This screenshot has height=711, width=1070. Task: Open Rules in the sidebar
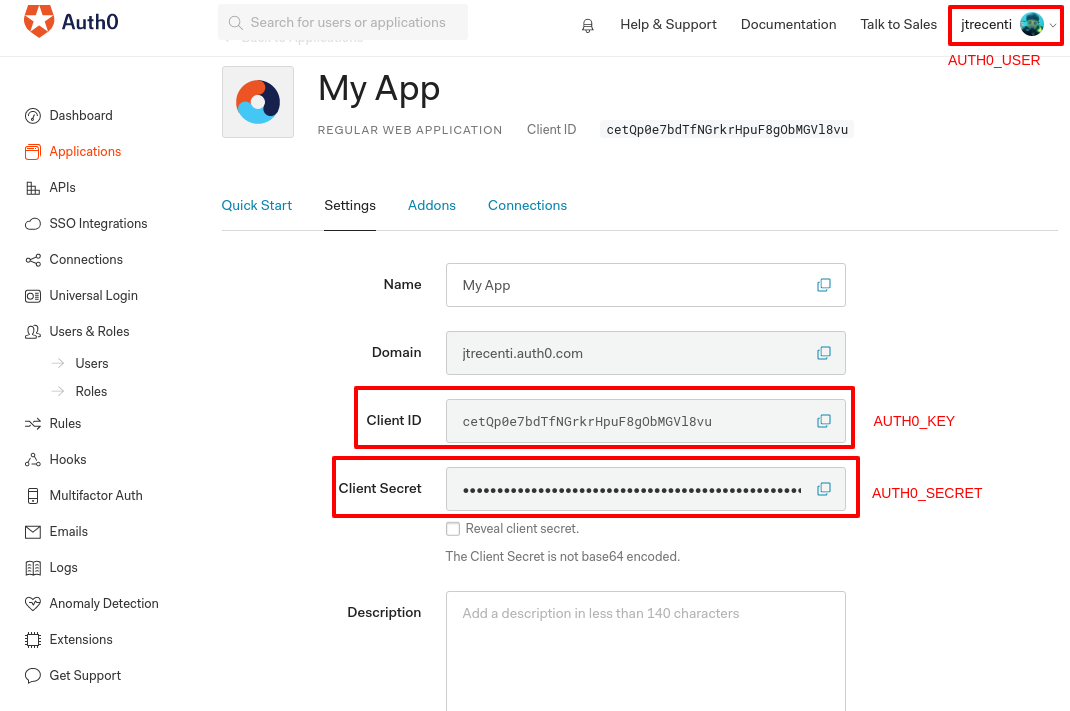coord(65,424)
